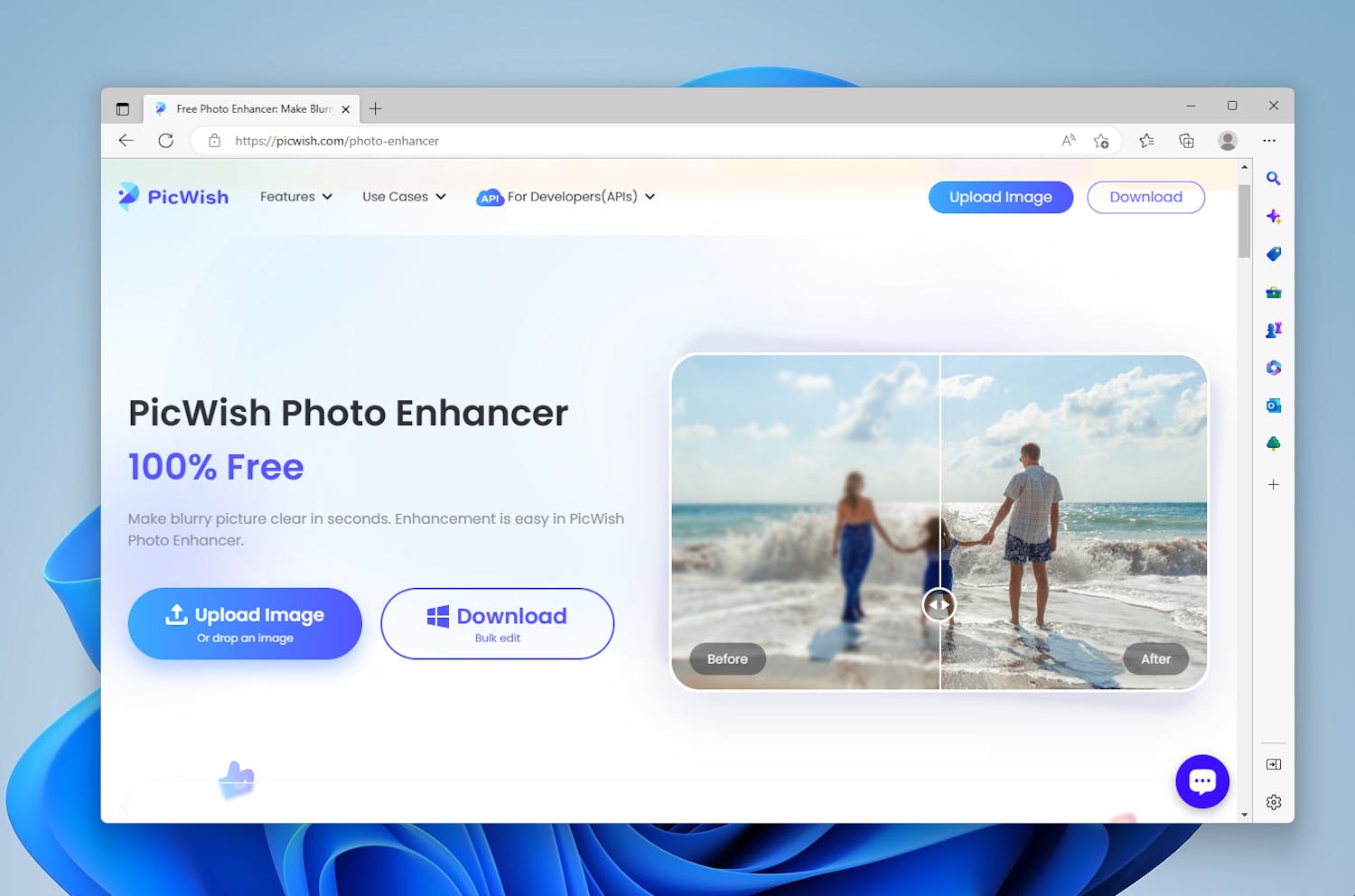Click the header Upload Image button
This screenshot has height=896, width=1355.
point(1000,197)
